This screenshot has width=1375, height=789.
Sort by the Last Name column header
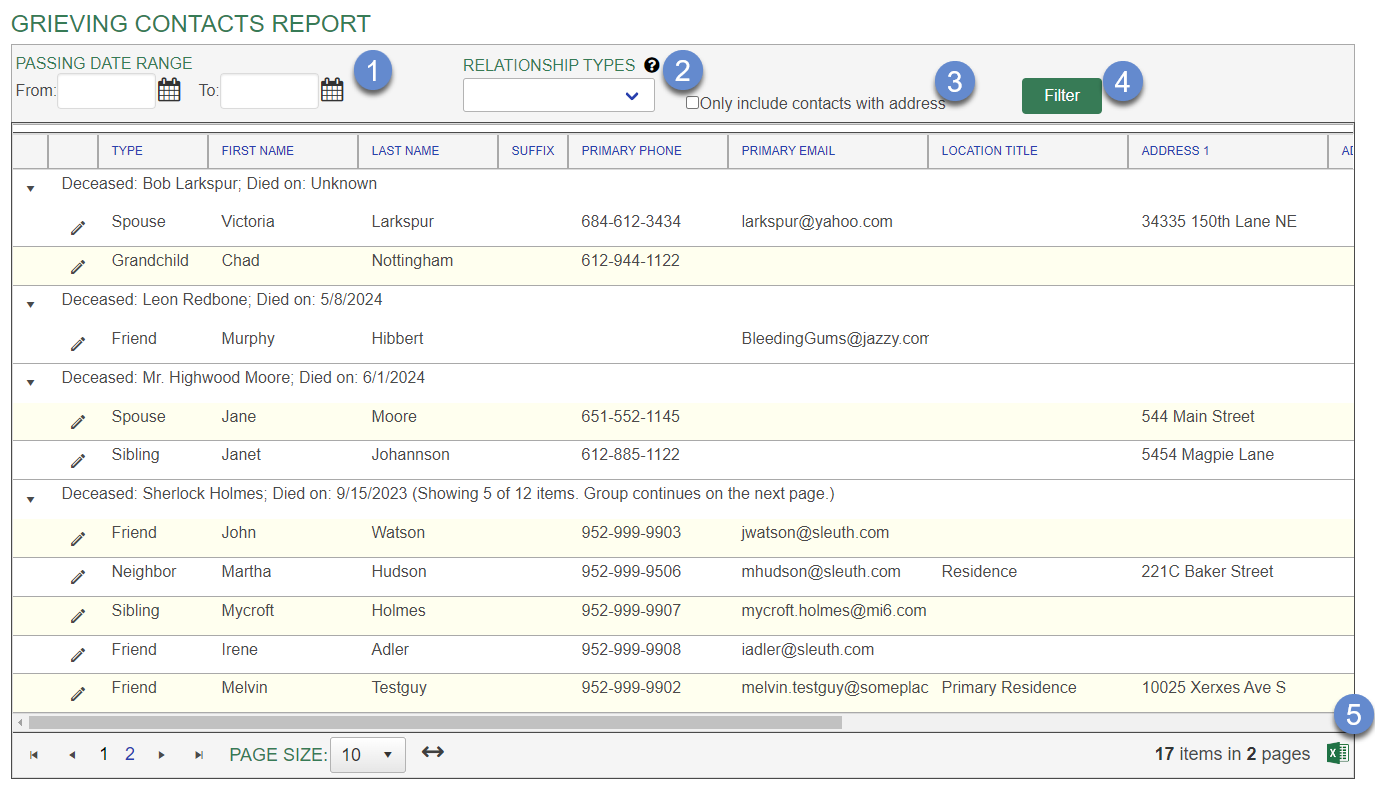[405, 151]
